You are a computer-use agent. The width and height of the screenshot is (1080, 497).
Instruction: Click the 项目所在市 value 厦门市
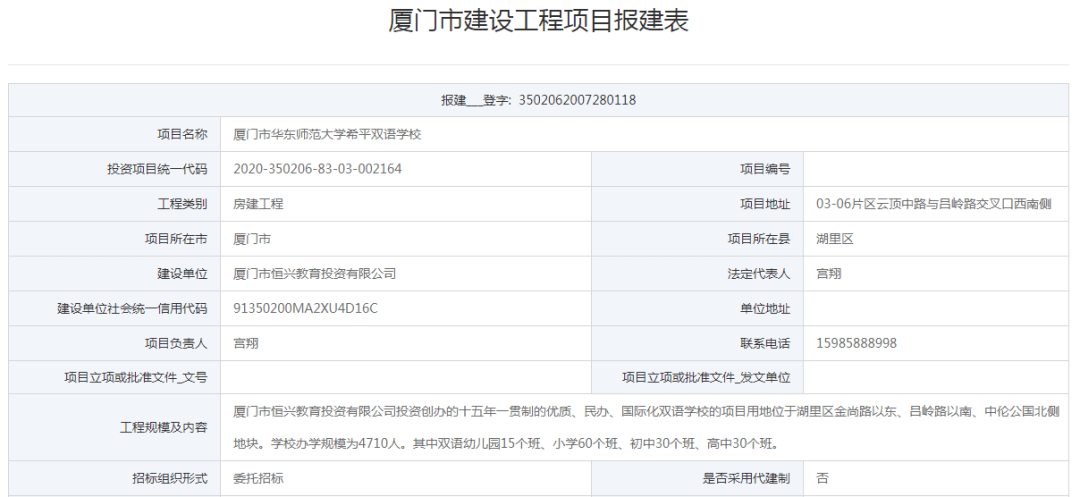252,239
